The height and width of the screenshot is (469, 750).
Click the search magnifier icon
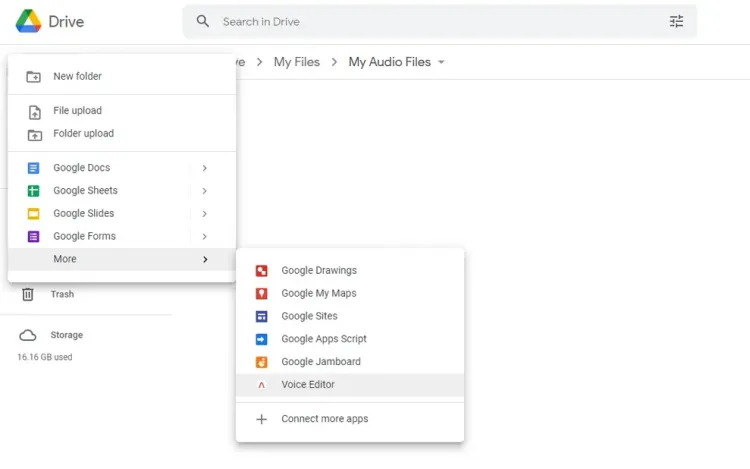pos(203,21)
